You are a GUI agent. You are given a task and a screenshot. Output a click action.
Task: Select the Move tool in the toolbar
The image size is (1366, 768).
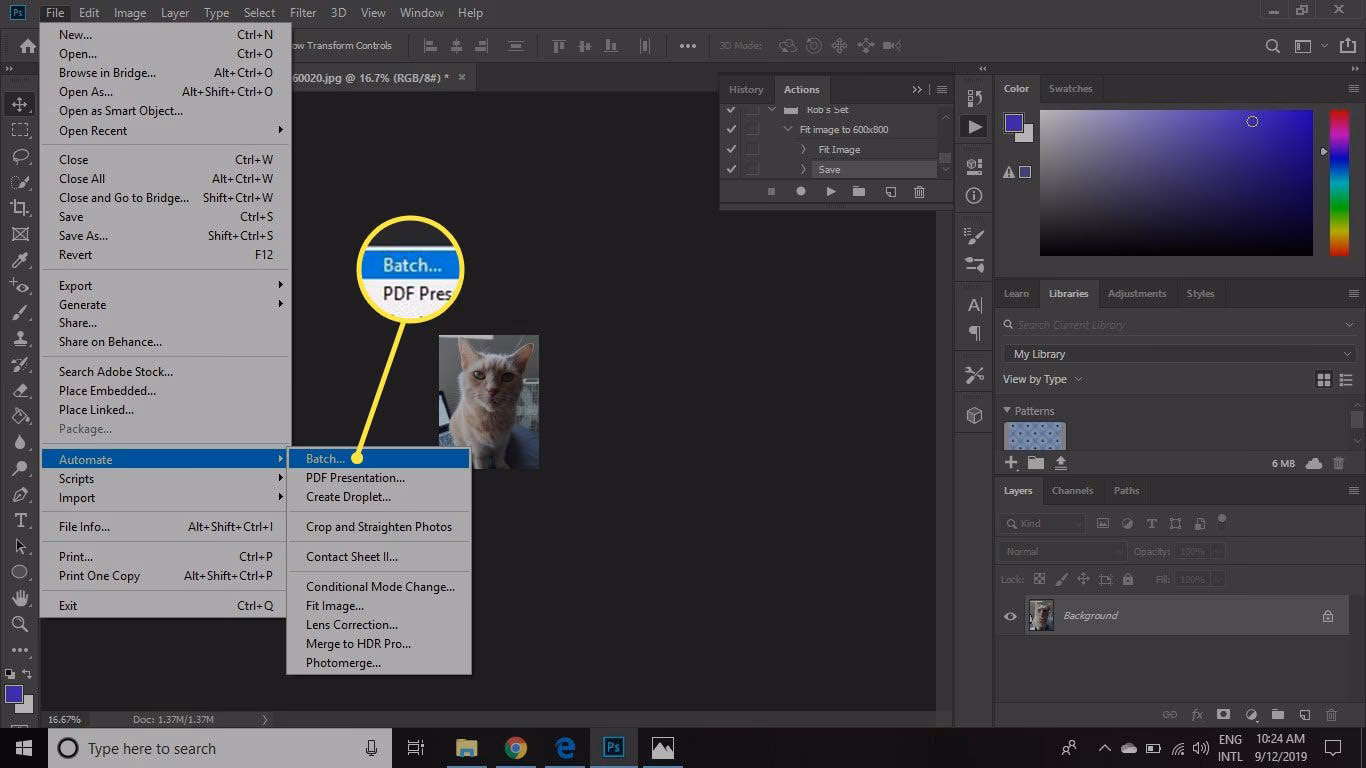20,103
